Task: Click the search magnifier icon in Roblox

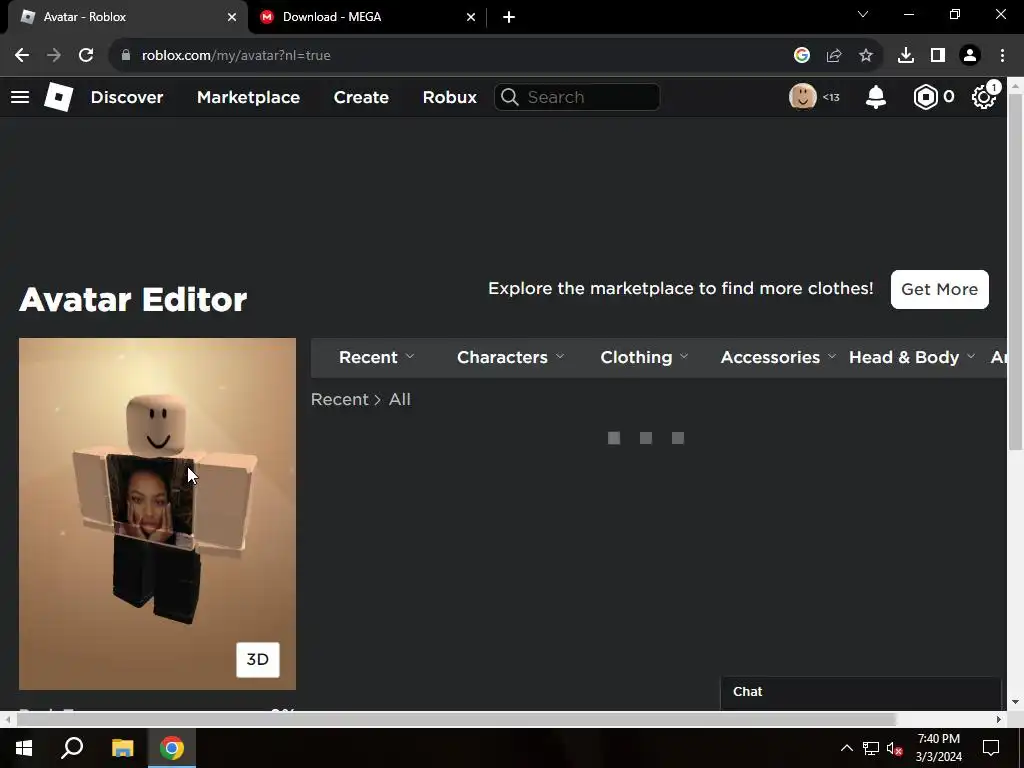Action: (x=510, y=97)
